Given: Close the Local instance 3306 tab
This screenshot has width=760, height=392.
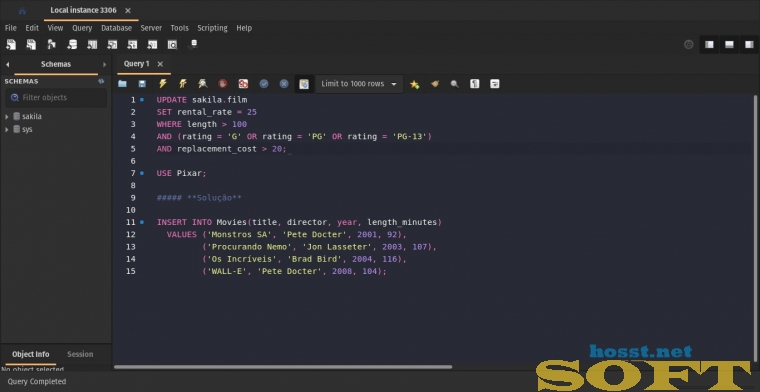Looking at the screenshot, I should 128,11.
